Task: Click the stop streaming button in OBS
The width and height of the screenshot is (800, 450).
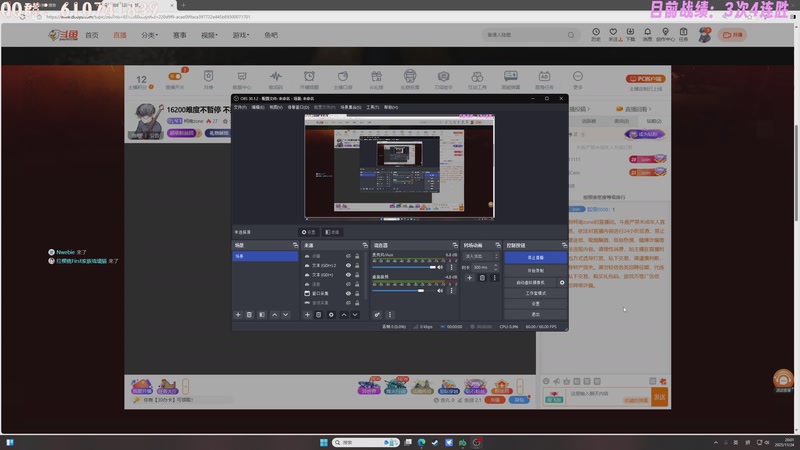Action: coord(535,258)
